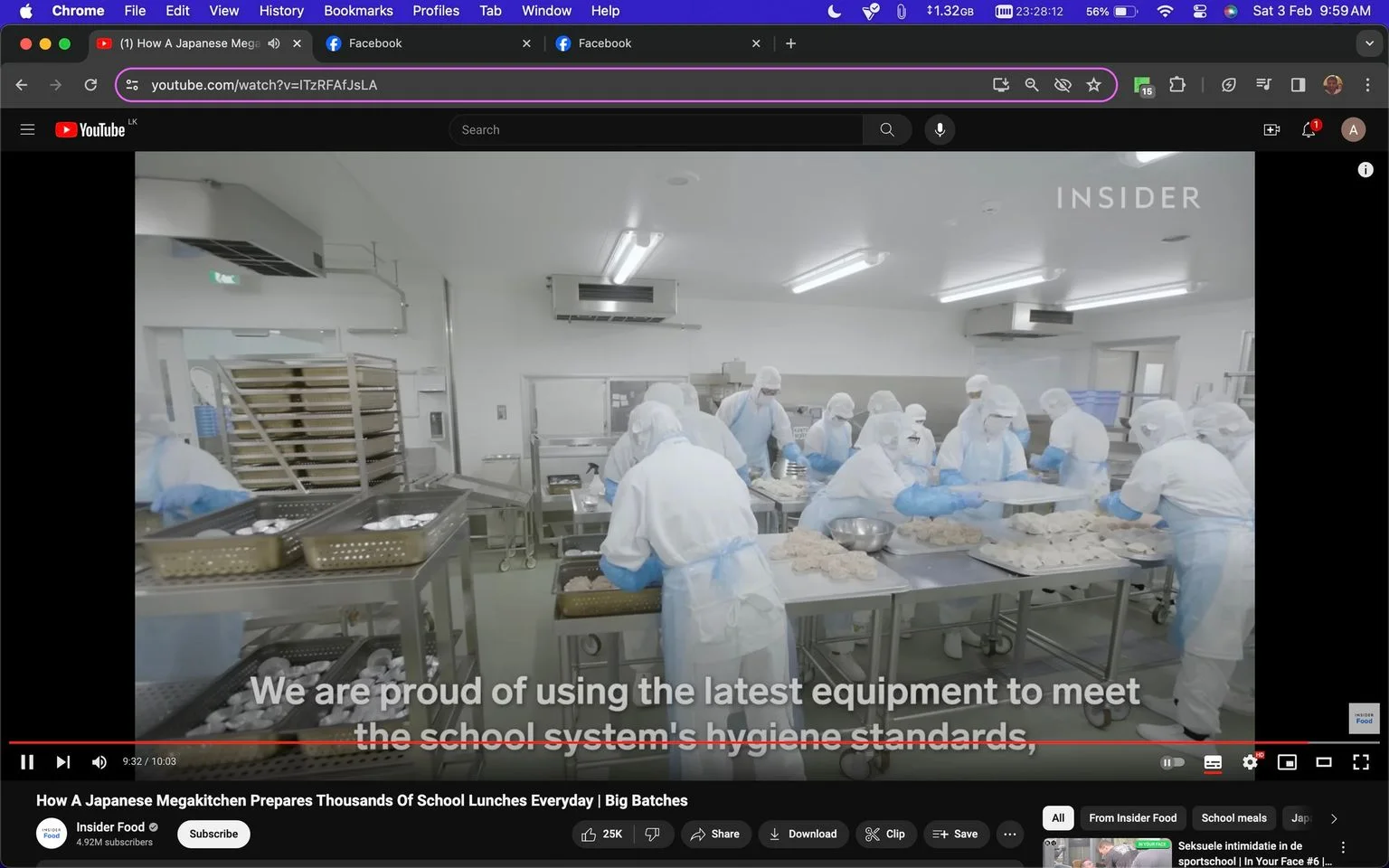Search with your voice microphone
This screenshot has width=1389, height=868.
pyautogui.click(x=940, y=129)
